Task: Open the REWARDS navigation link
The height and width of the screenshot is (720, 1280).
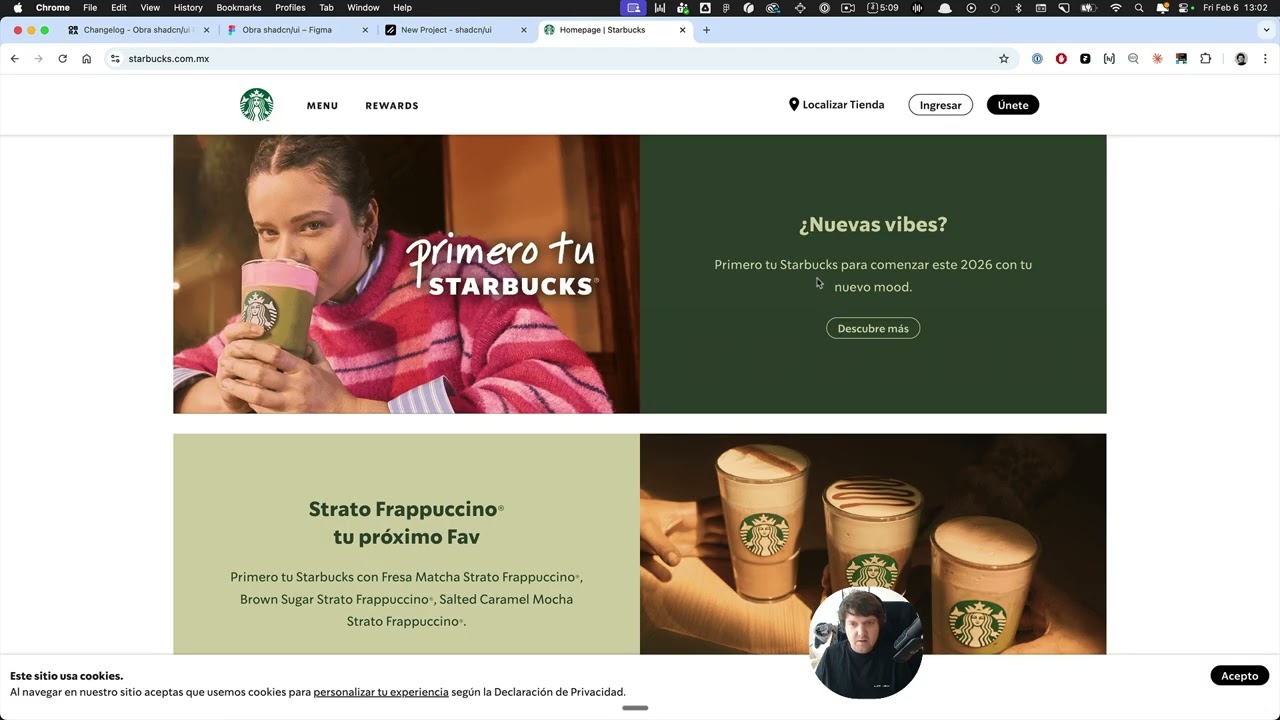Action: click(x=392, y=106)
